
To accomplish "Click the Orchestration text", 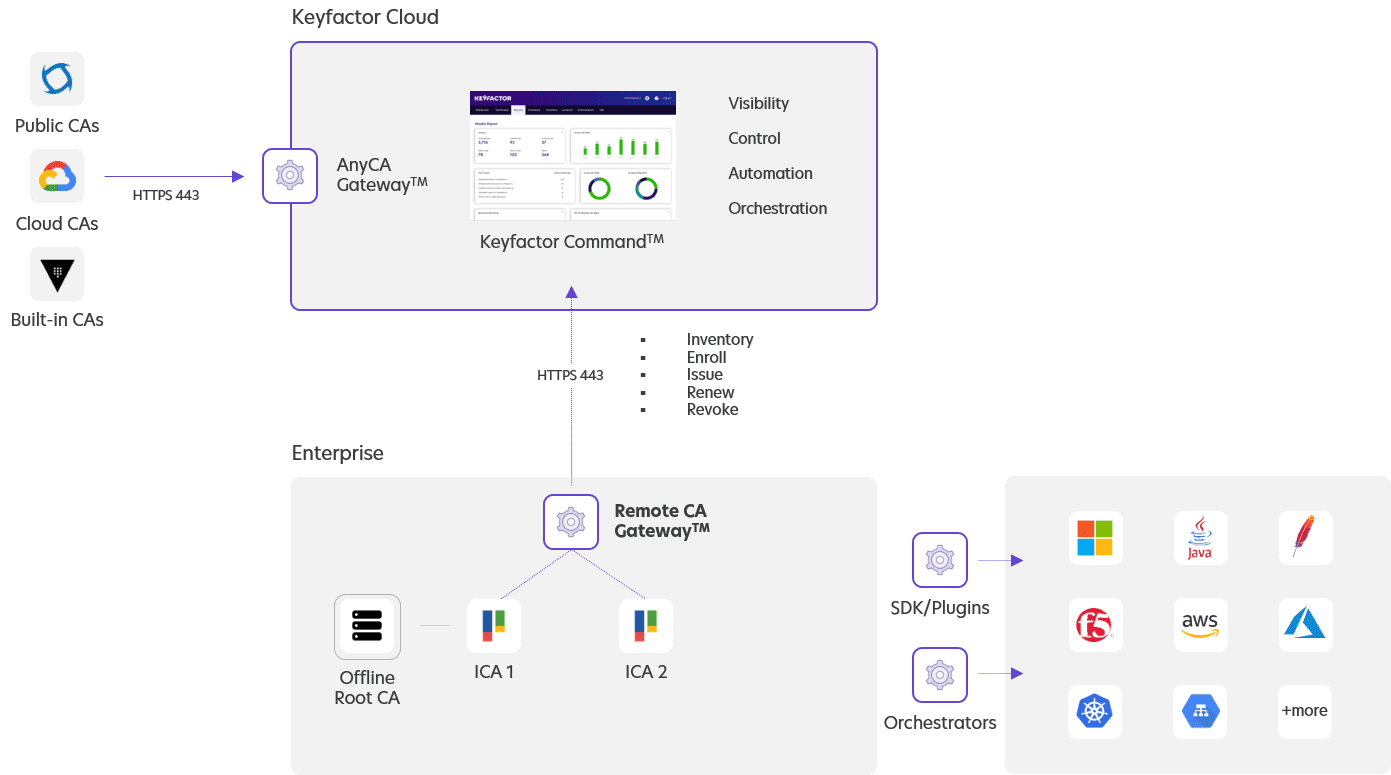I will (x=778, y=209).
